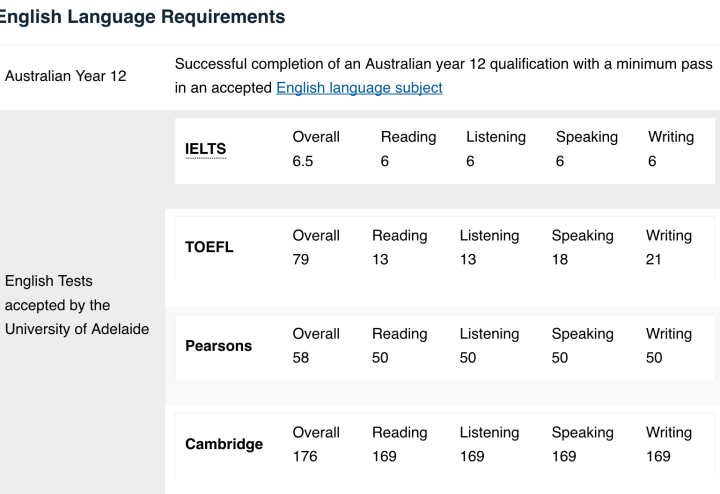
Task: Click the IELTS Reading label
Action: pos(408,137)
